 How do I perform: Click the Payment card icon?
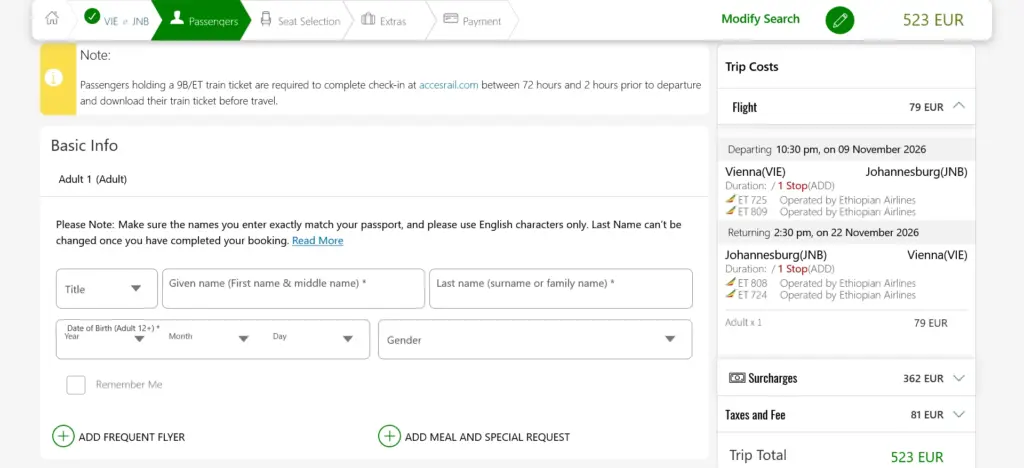pyautogui.click(x=451, y=18)
